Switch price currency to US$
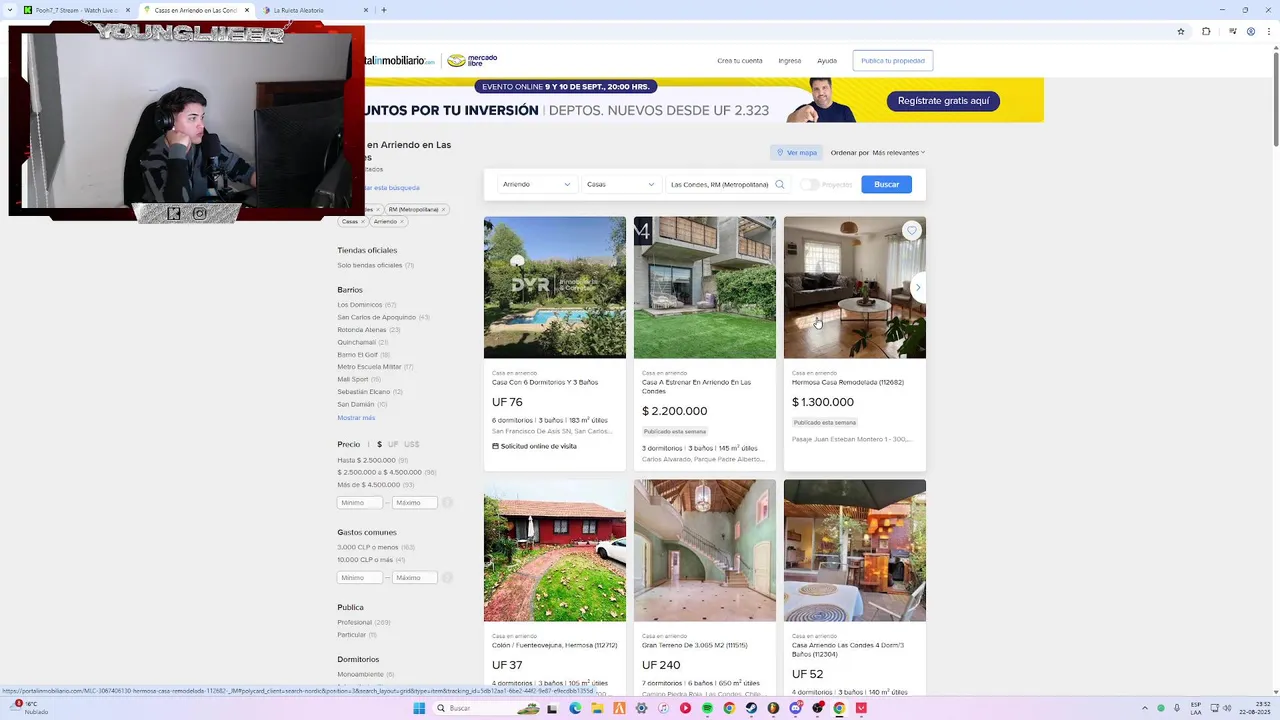The width and height of the screenshot is (1280, 720). (x=411, y=444)
